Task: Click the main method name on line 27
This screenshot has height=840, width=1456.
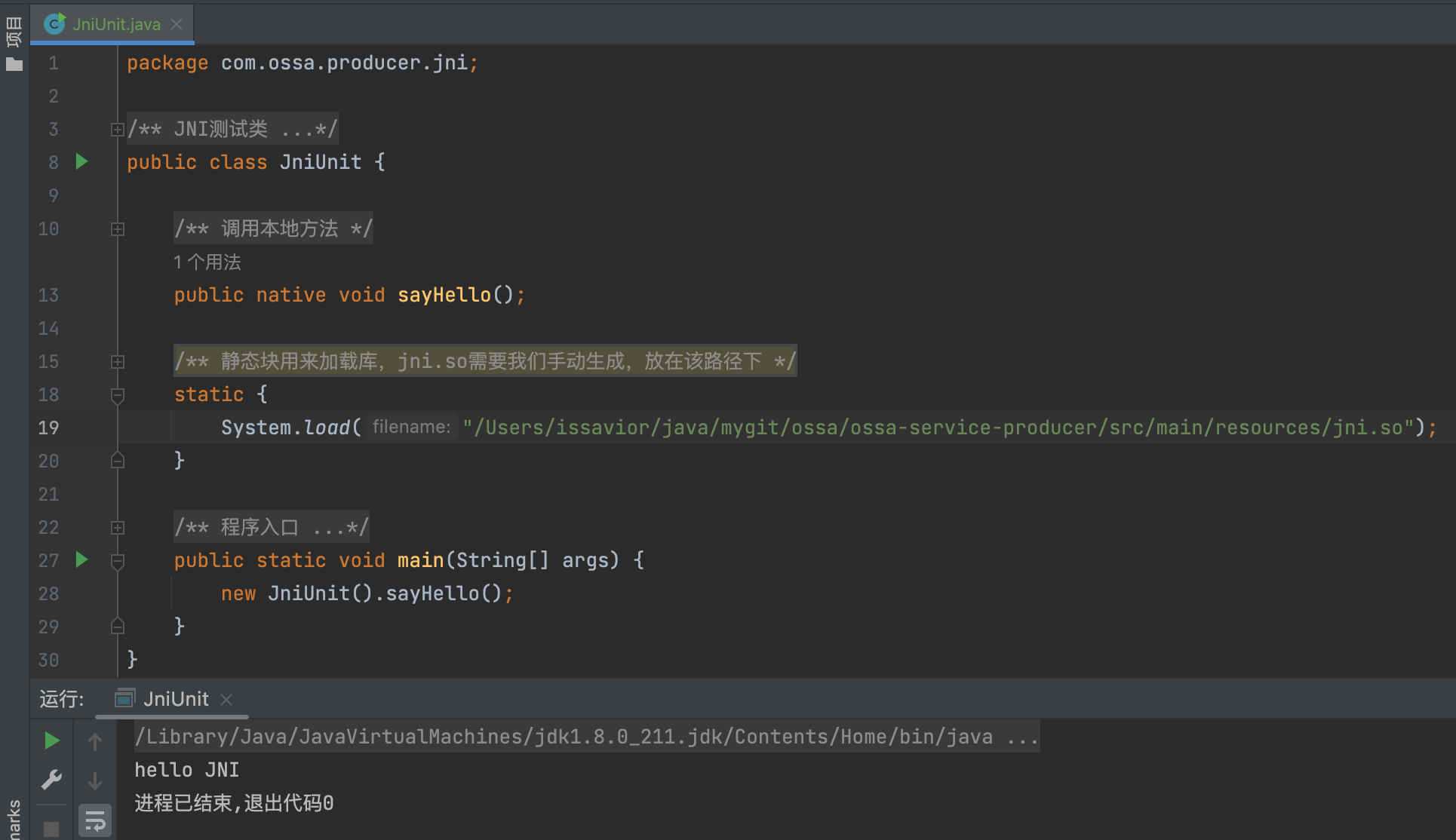Action: (421, 560)
